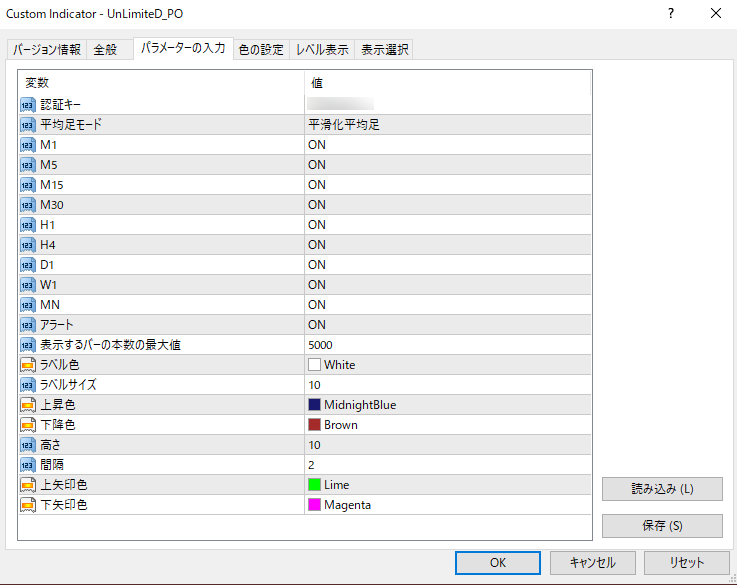Open the MN ON value dropdown
The width and height of the screenshot is (737, 585).
click(x=447, y=304)
